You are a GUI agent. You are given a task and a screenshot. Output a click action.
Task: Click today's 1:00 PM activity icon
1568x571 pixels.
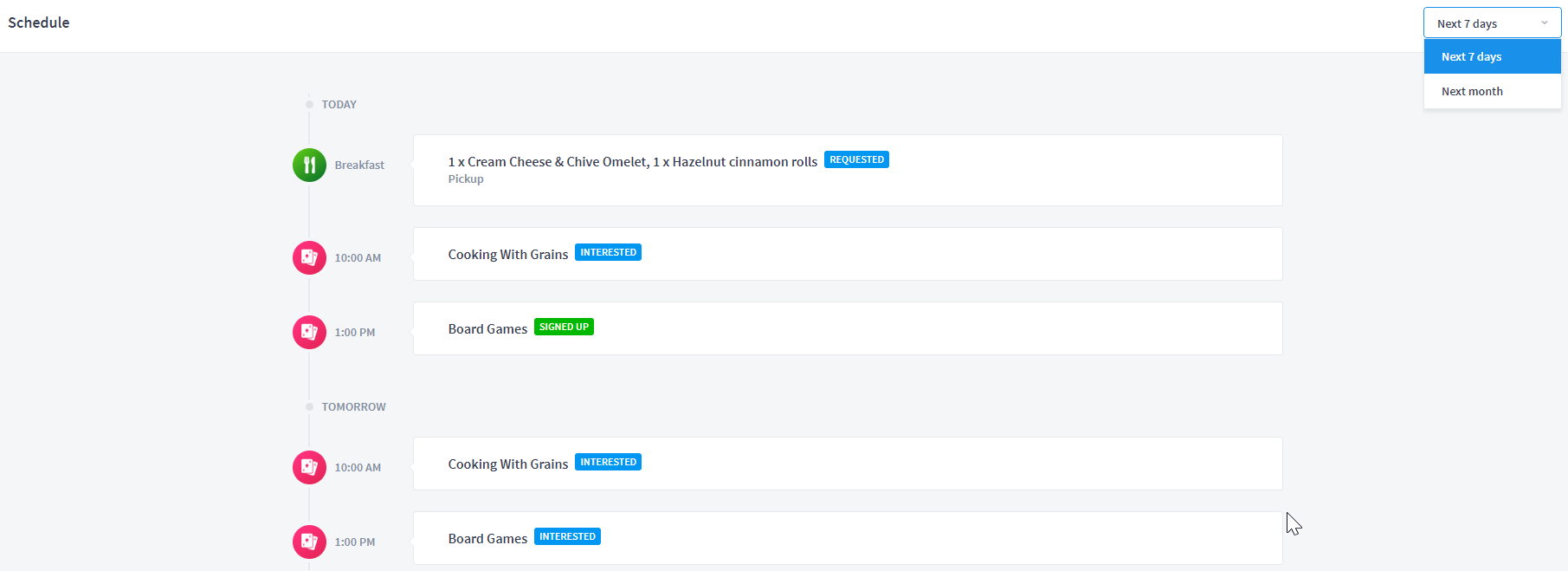(x=309, y=332)
